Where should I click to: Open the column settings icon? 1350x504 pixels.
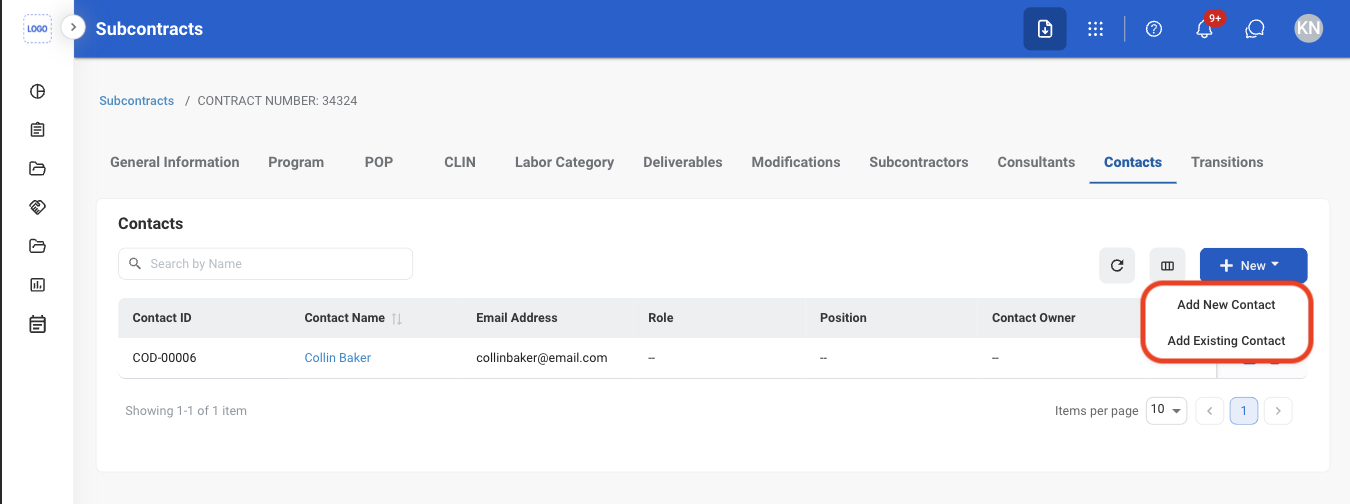(x=1167, y=266)
